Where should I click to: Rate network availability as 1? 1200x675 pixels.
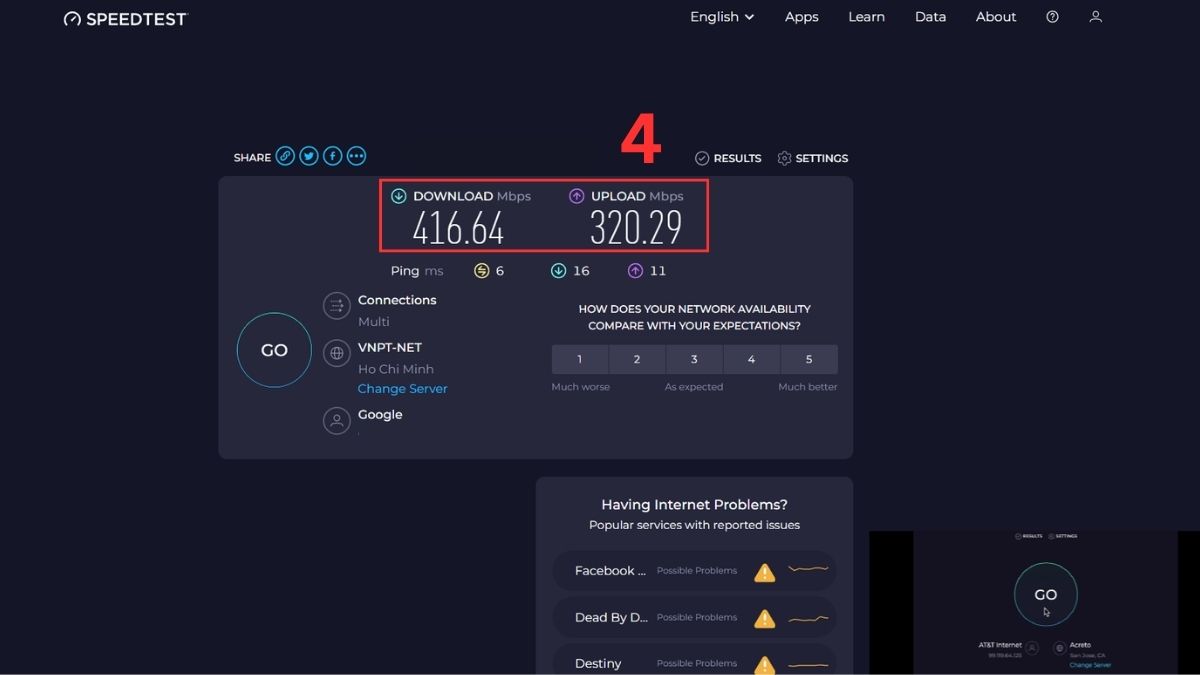point(579,359)
